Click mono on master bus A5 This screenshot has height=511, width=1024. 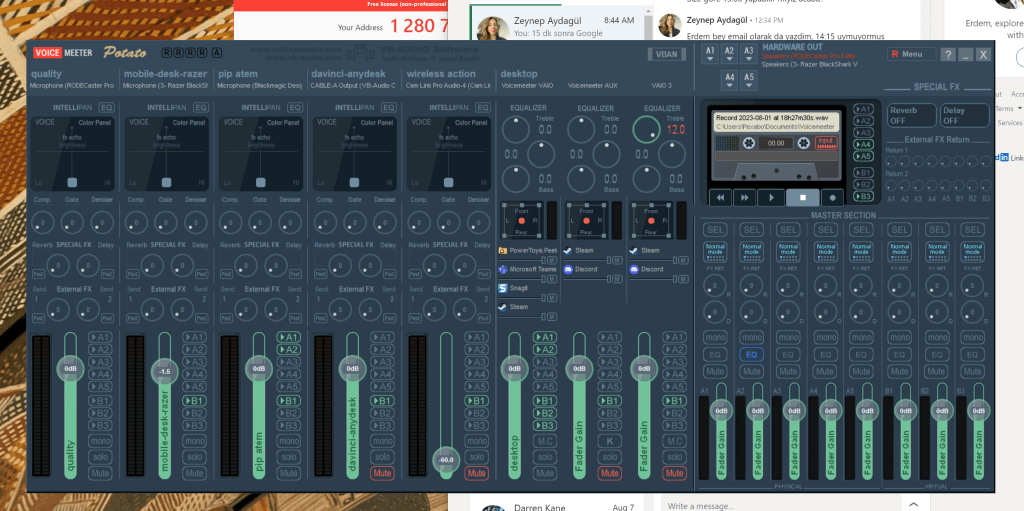tap(863, 337)
